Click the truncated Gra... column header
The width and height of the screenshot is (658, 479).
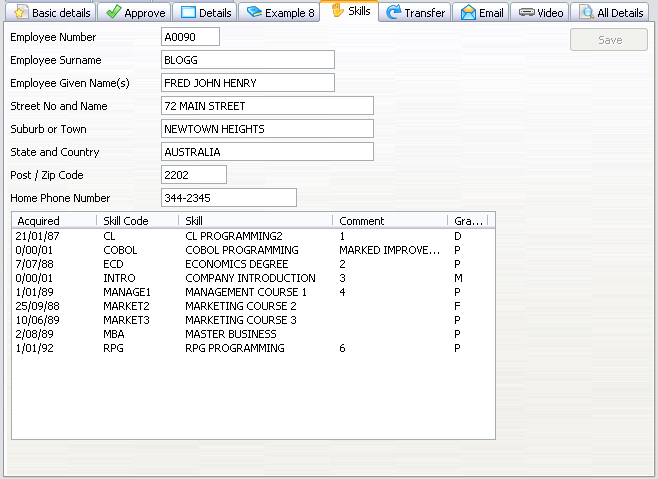(x=468, y=221)
